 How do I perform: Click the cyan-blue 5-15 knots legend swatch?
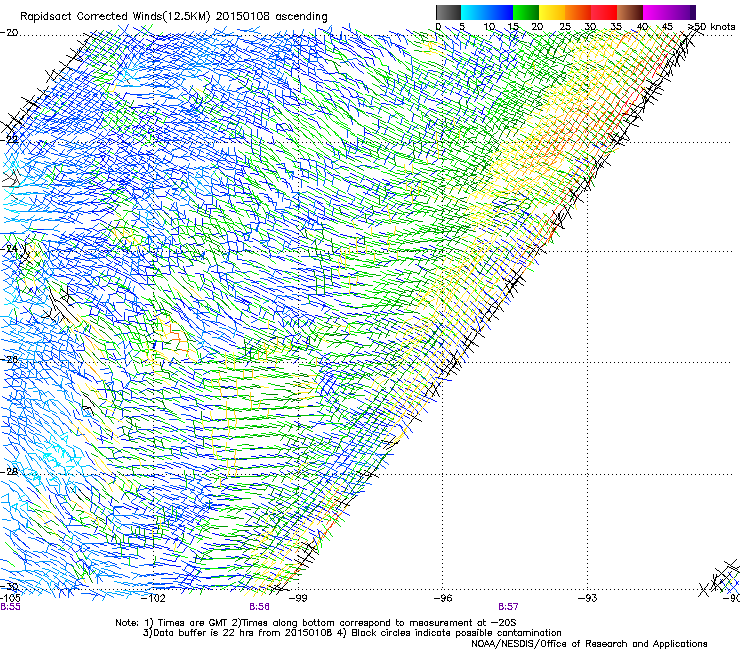click(487, 12)
